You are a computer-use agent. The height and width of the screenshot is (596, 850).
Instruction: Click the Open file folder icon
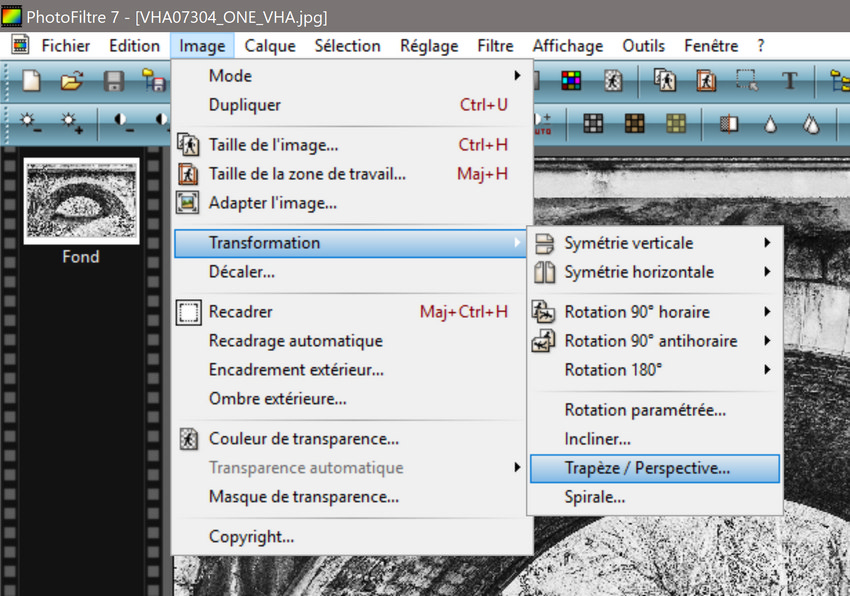(72, 81)
